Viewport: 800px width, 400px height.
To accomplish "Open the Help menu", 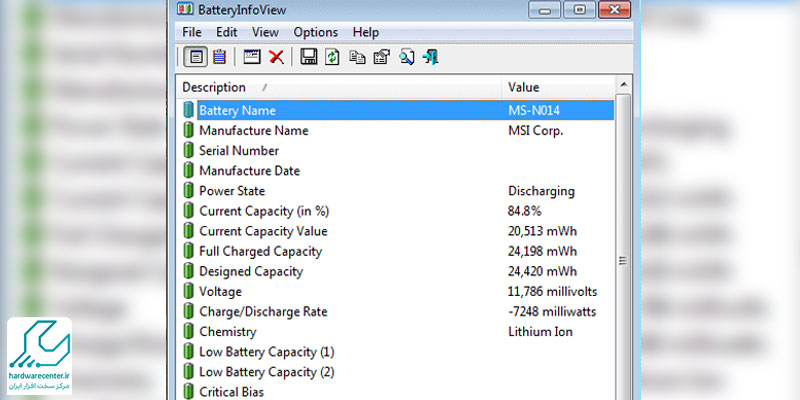I will click(x=365, y=32).
